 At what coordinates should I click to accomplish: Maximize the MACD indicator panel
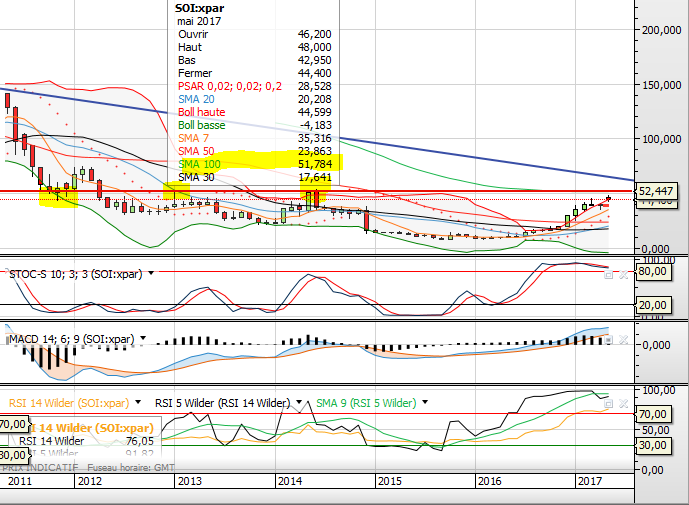pos(608,341)
